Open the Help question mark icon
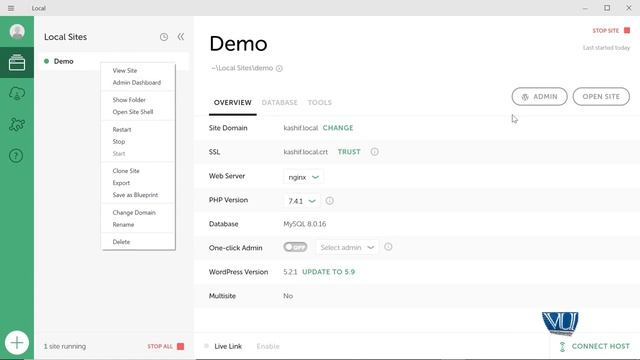640x360 pixels. [16, 156]
